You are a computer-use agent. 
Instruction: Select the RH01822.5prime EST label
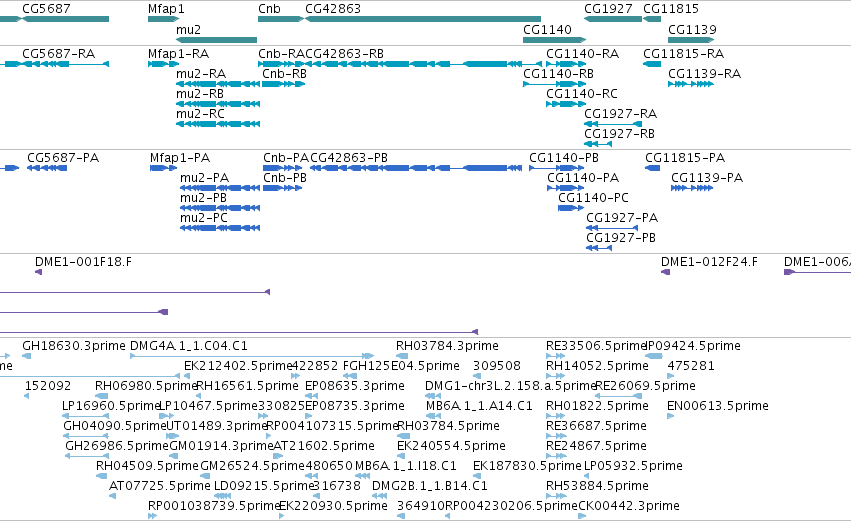tap(597, 406)
